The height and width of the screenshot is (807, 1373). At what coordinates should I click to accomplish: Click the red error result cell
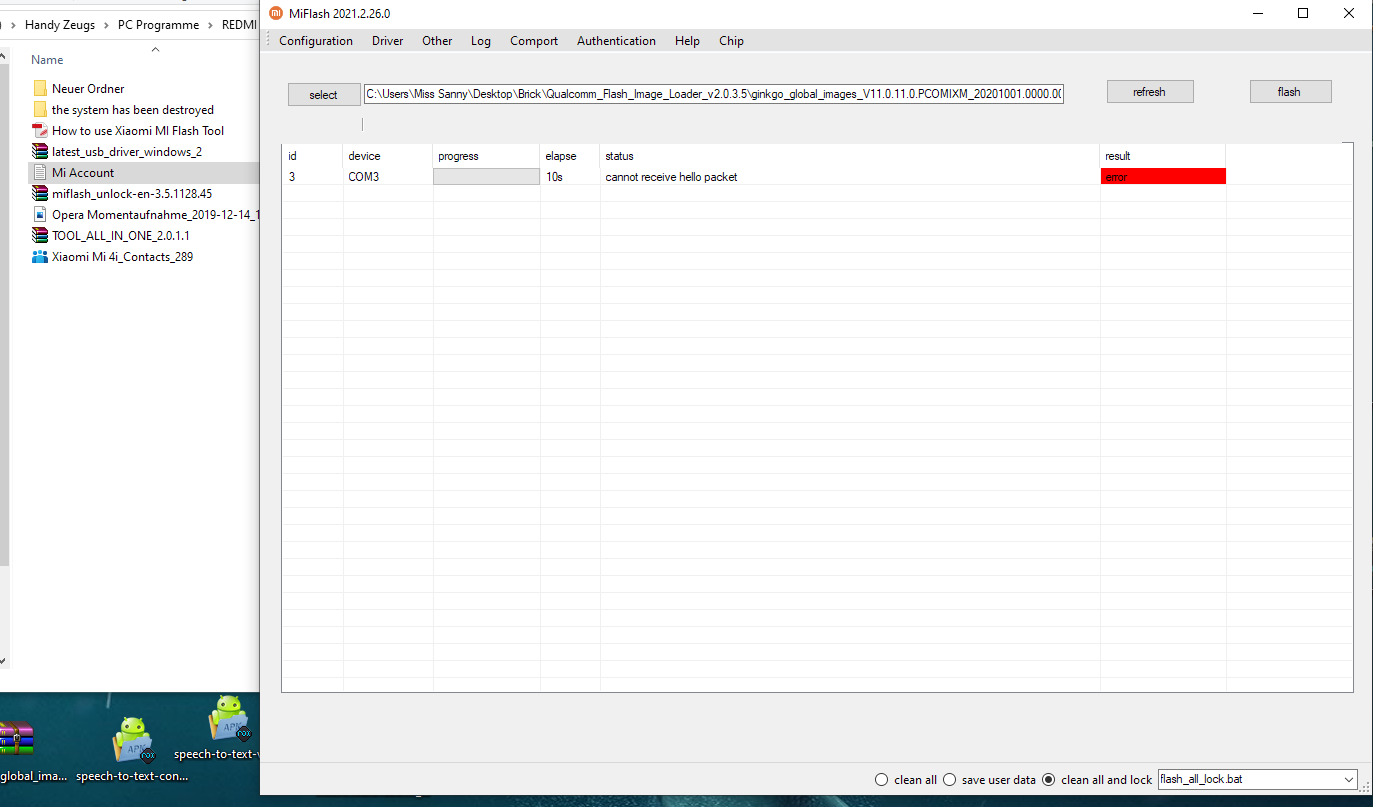[1163, 177]
